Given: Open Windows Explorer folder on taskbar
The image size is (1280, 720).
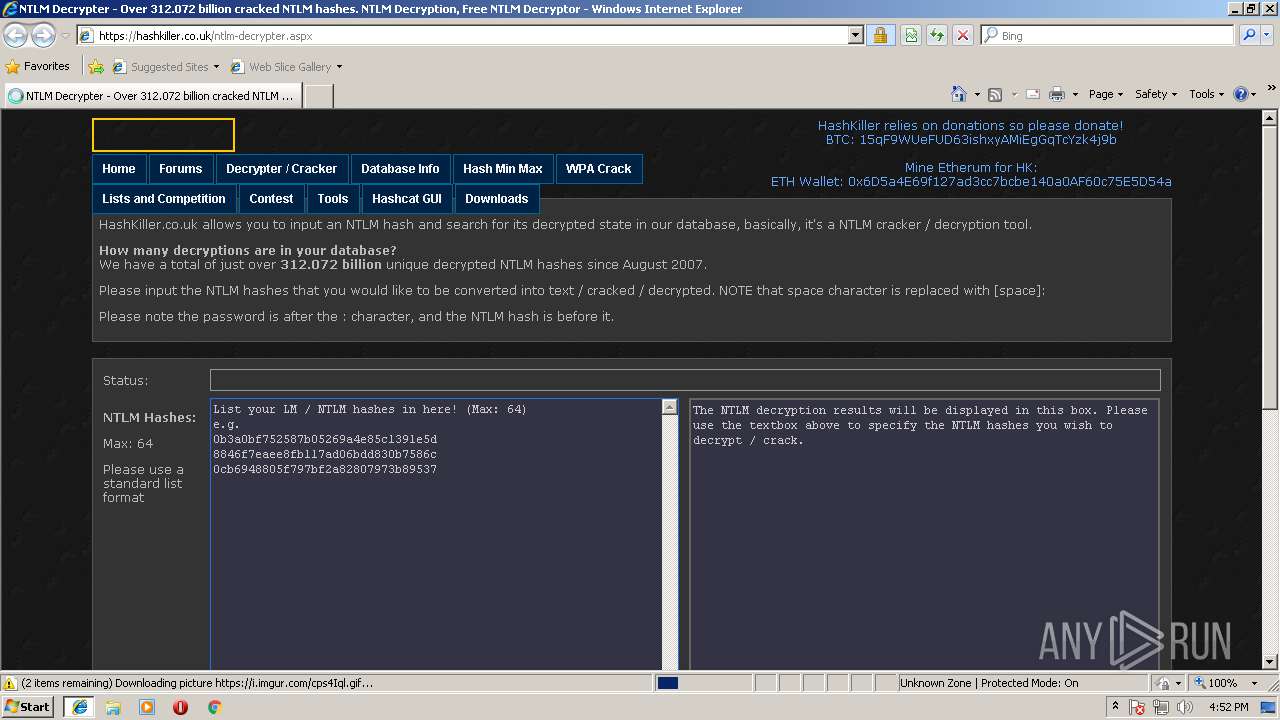Looking at the screenshot, I should [x=113, y=707].
